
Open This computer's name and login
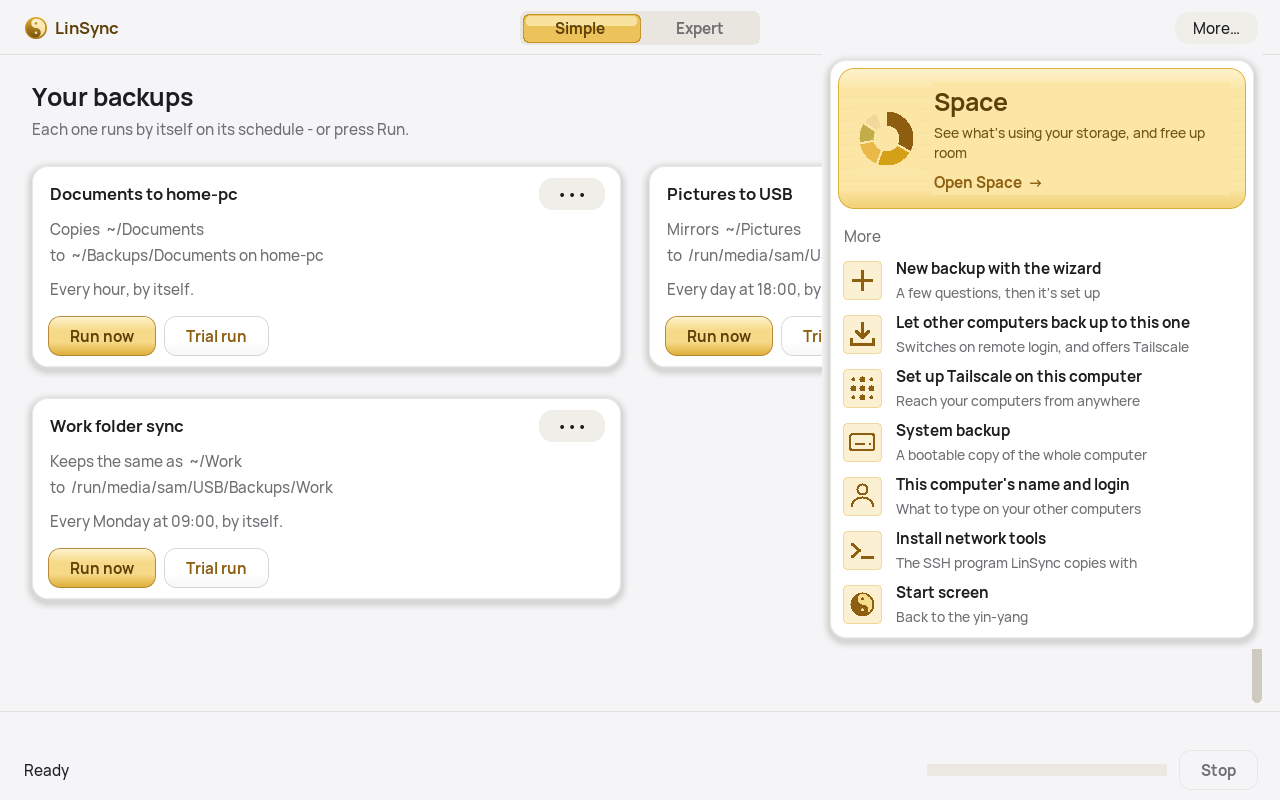(1042, 496)
